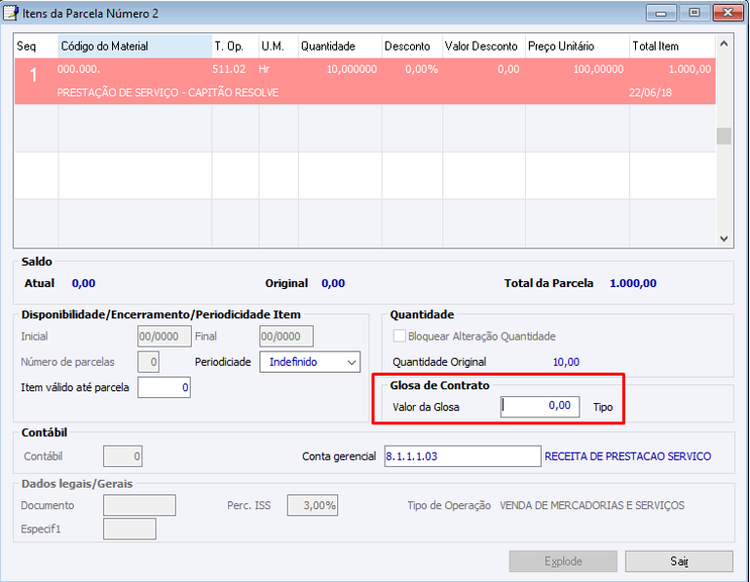Click the Tipo label beside Valor da Glosa
Image resolution: width=750 pixels, height=582 pixels.
(603, 407)
